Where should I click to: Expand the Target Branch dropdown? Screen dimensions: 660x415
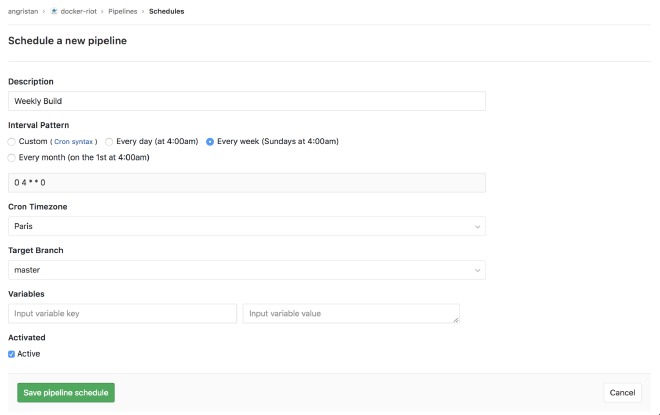click(246, 270)
